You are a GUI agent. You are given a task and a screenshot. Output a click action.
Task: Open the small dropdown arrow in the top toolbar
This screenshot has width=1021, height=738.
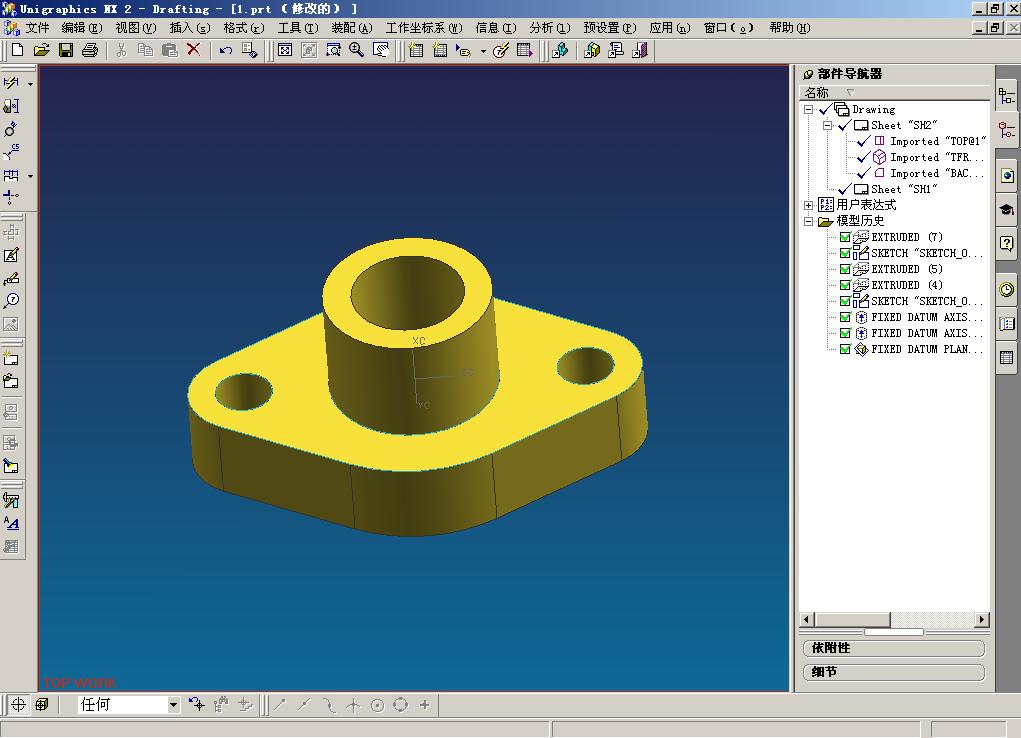(x=483, y=51)
